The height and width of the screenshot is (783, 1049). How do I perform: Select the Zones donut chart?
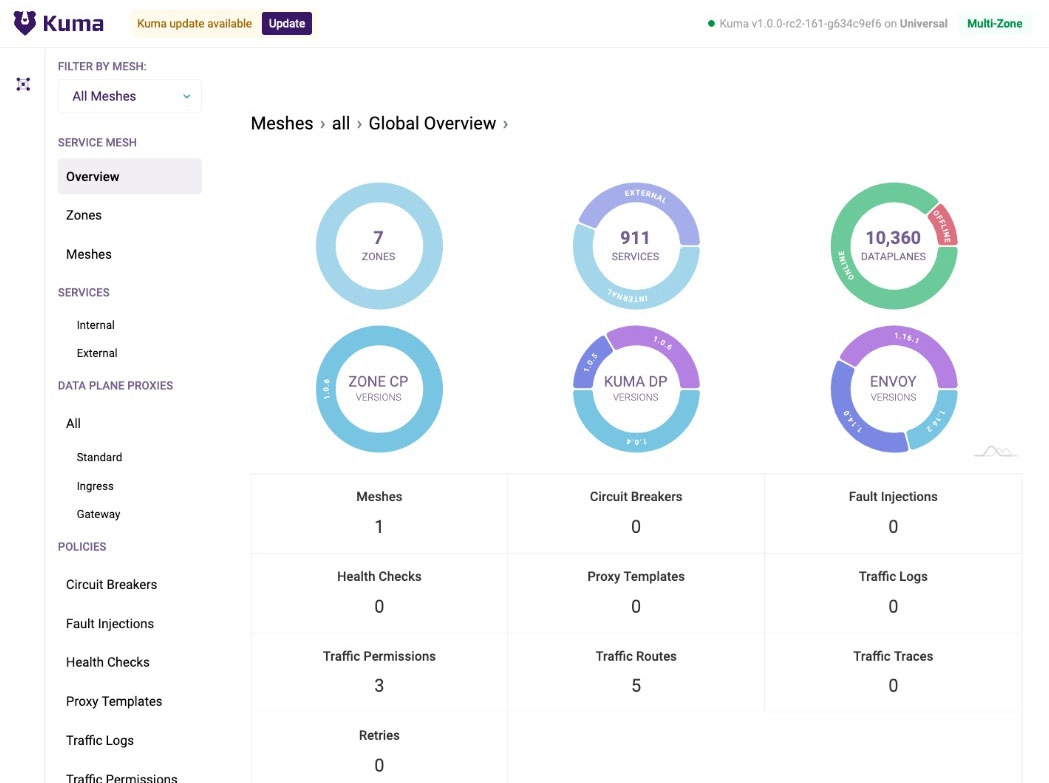point(379,246)
